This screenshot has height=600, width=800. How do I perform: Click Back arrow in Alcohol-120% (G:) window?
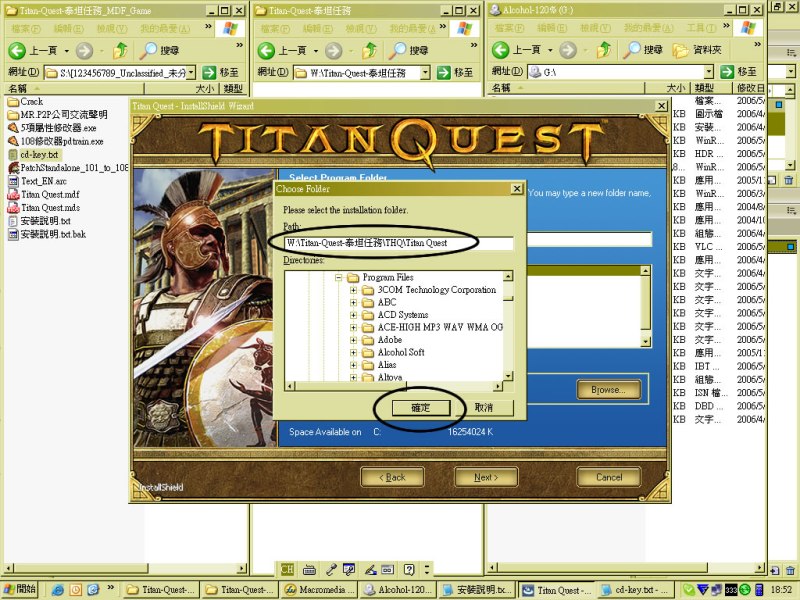(x=500, y=50)
